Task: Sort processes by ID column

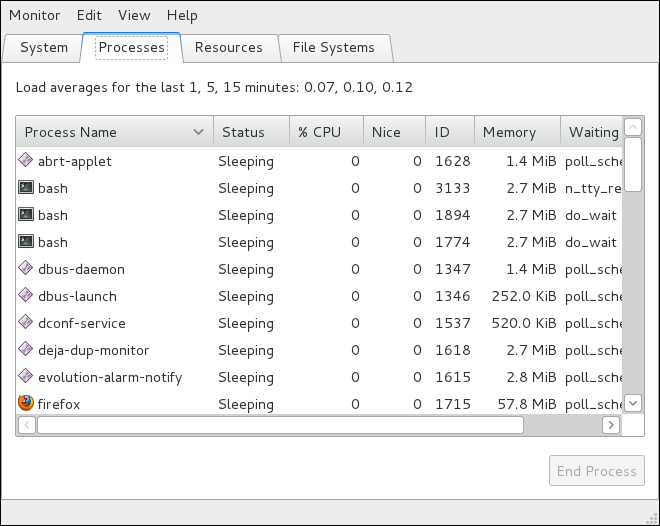Action: pos(450,132)
